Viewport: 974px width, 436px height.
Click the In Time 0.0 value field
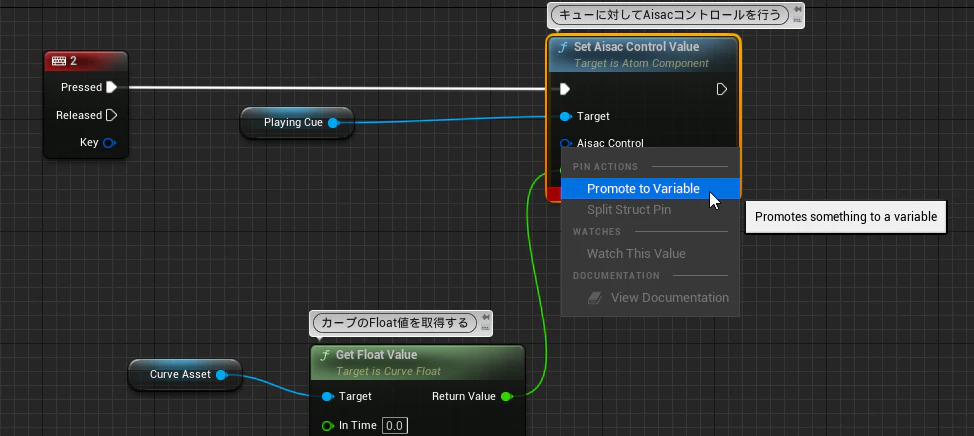394,425
